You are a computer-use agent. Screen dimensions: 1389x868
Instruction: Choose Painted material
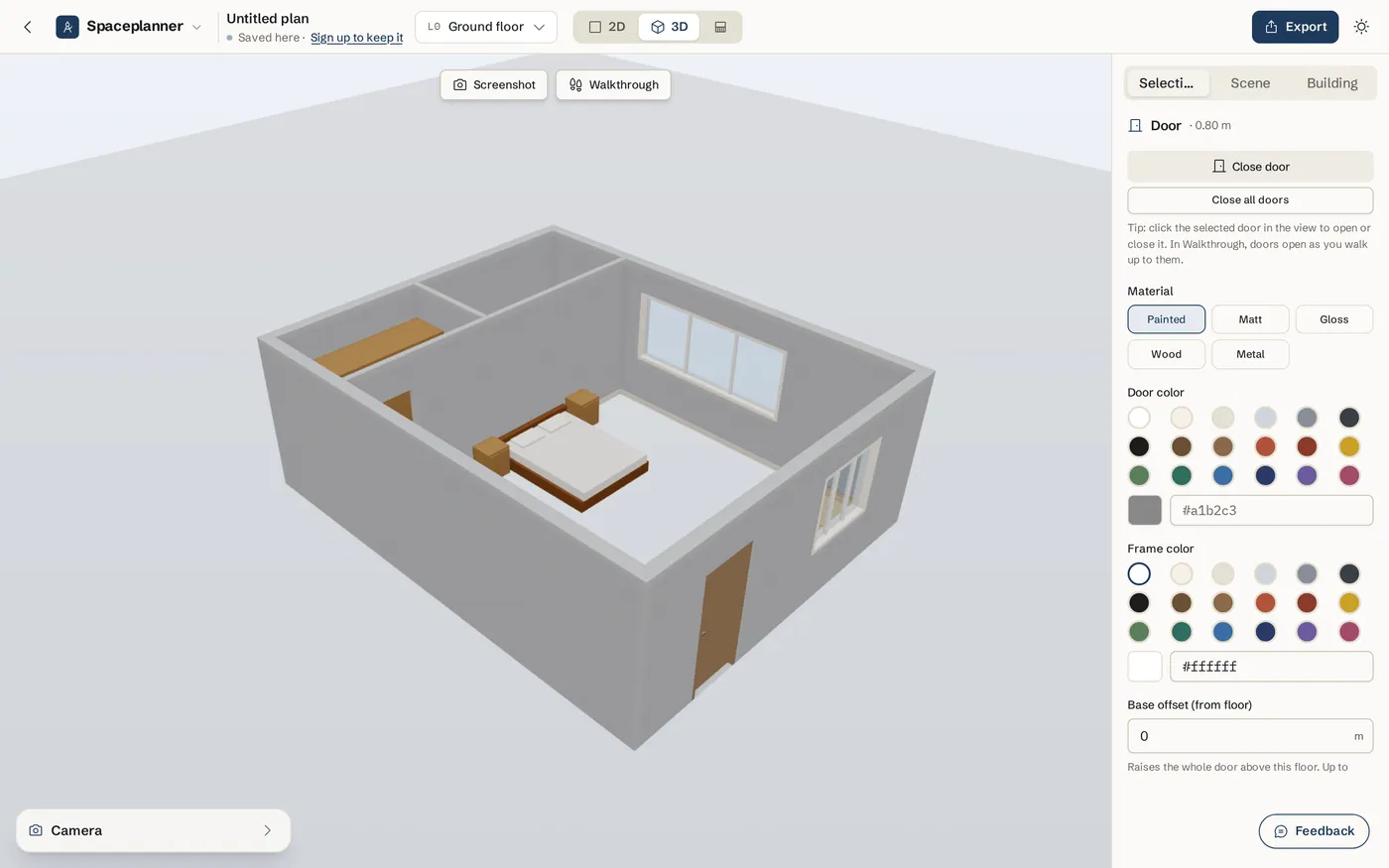[x=1167, y=319]
